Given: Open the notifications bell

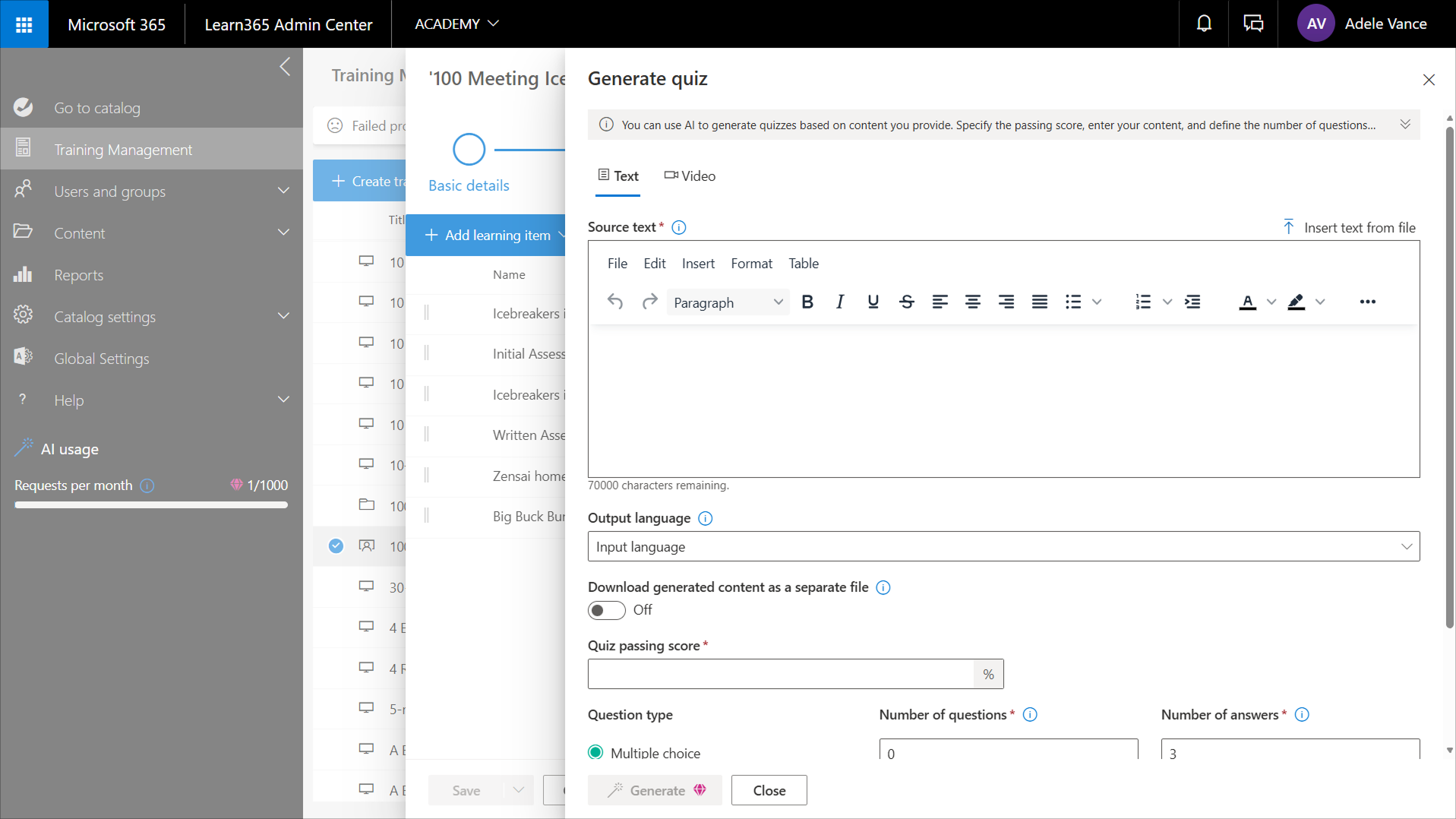Looking at the screenshot, I should point(1204,24).
